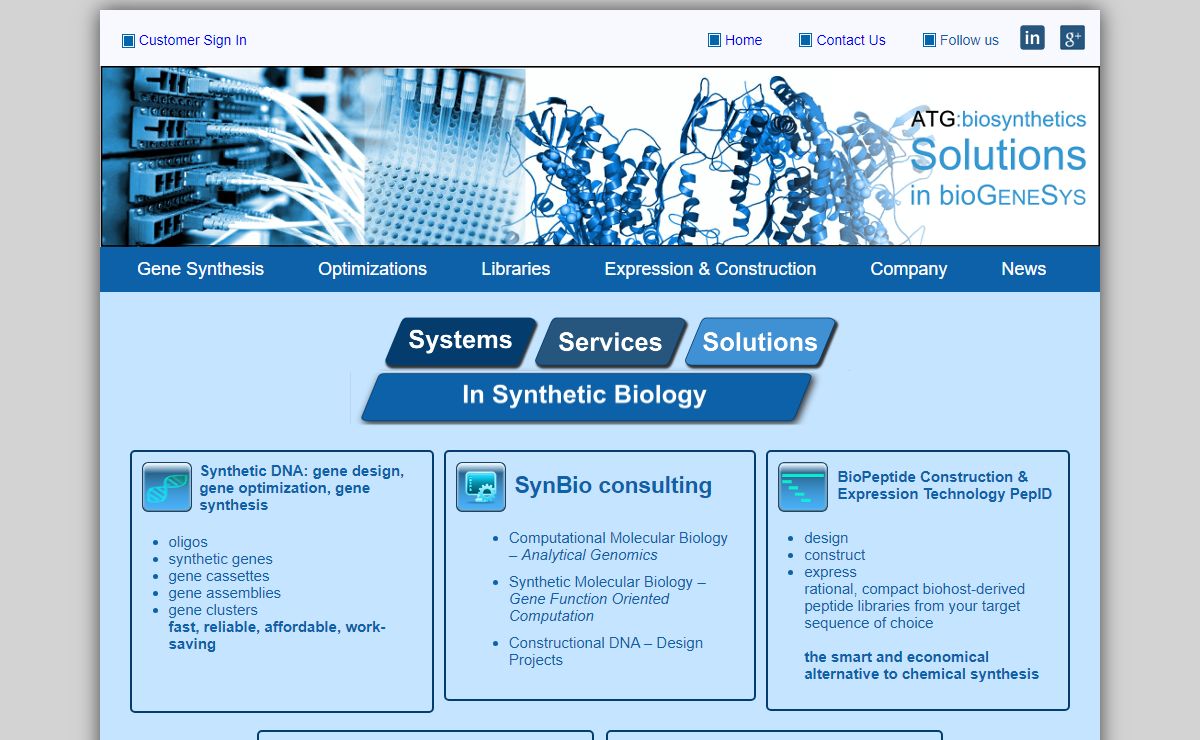Image resolution: width=1200 pixels, height=740 pixels.
Task: Click the square bullet before Customer Sign In
Action: click(128, 41)
